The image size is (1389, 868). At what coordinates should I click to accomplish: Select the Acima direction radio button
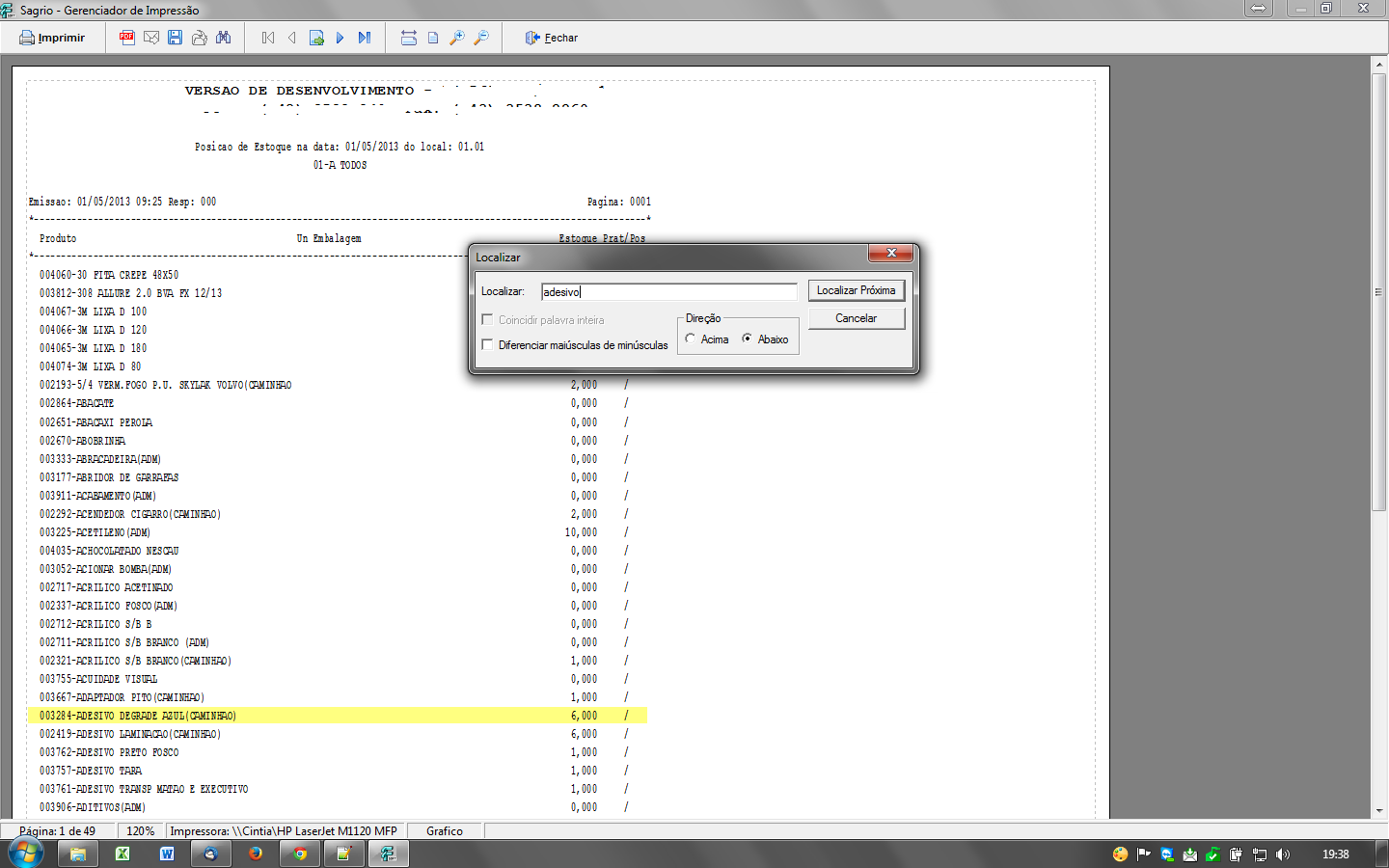pyautogui.click(x=691, y=339)
